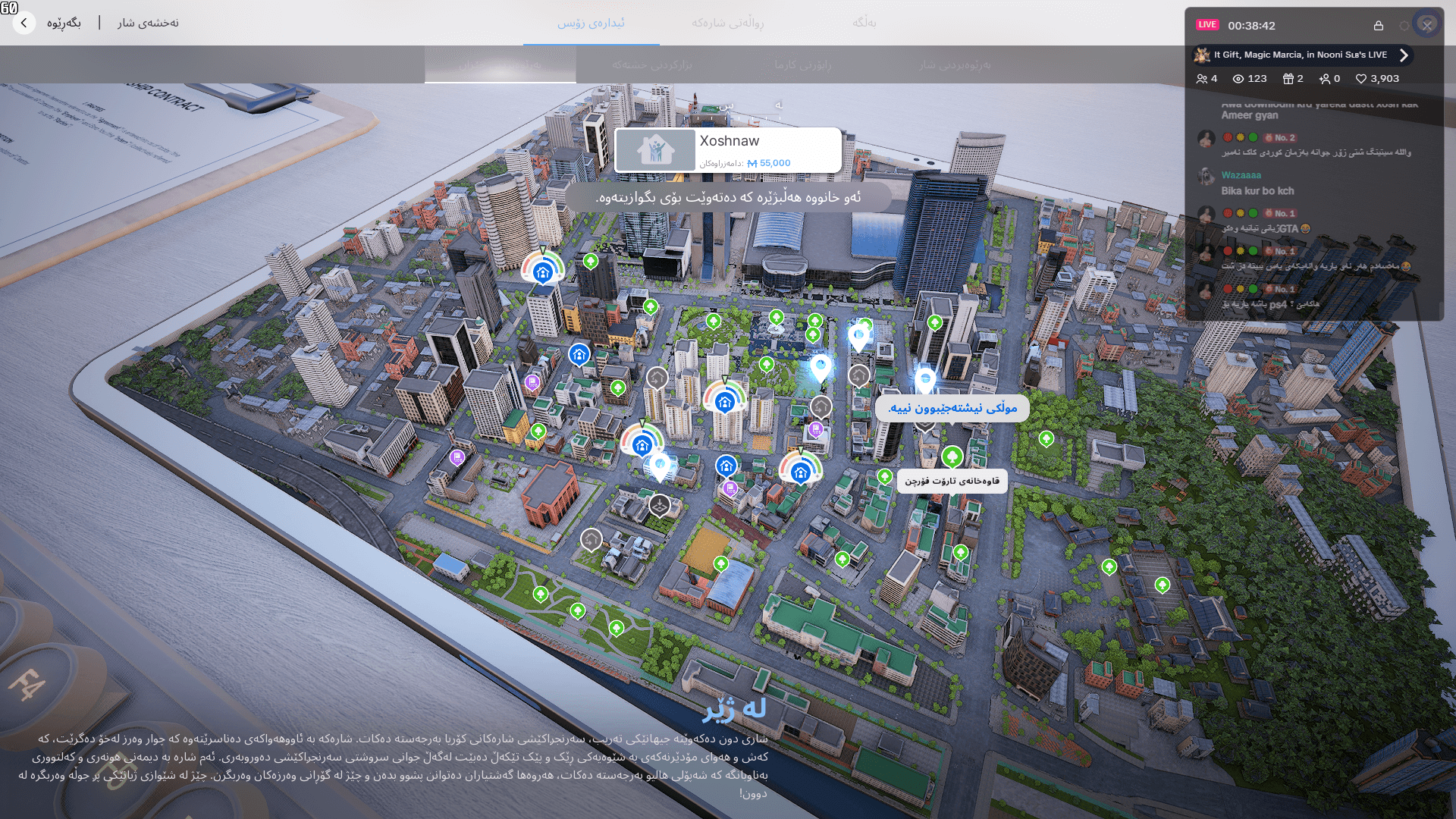Viewport: 1456px width, 819px height.
Task: Click the viewers count icon showing 4
Action: coord(1207,78)
